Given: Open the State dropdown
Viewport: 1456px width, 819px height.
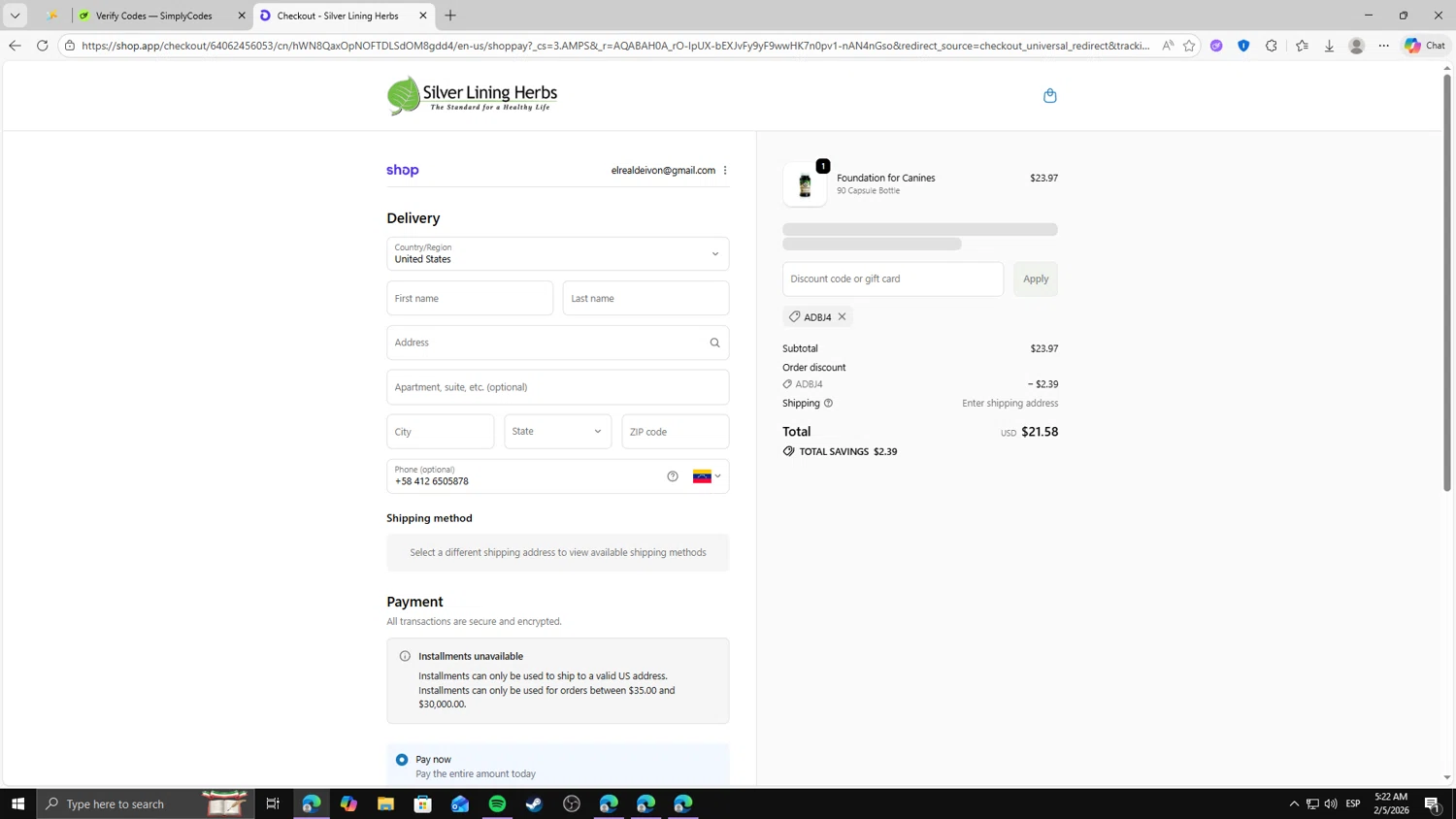Looking at the screenshot, I should pyautogui.click(x=557, y=432).
